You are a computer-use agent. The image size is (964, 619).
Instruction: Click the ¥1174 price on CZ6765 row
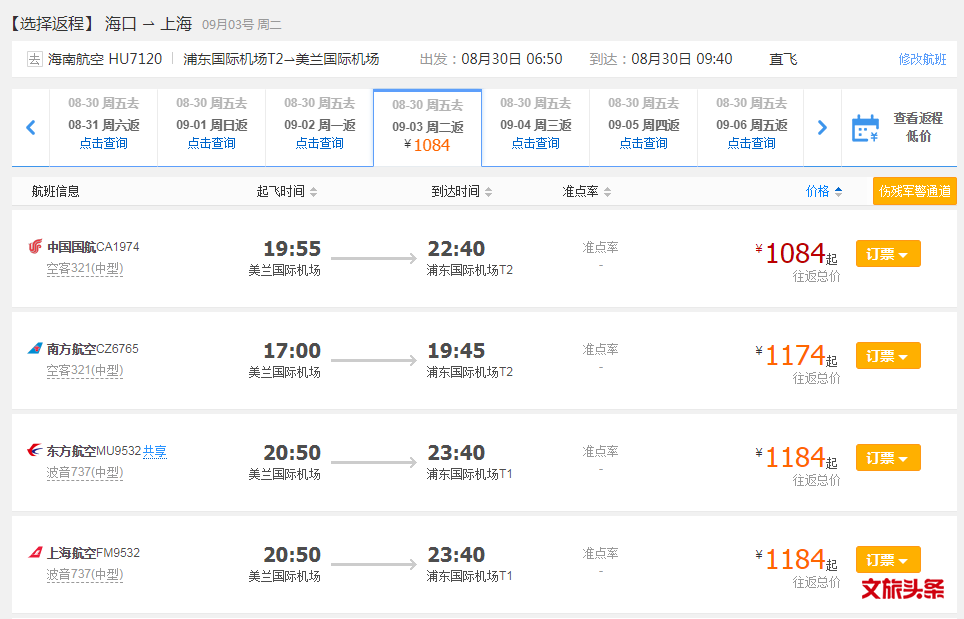coord(796,355)
